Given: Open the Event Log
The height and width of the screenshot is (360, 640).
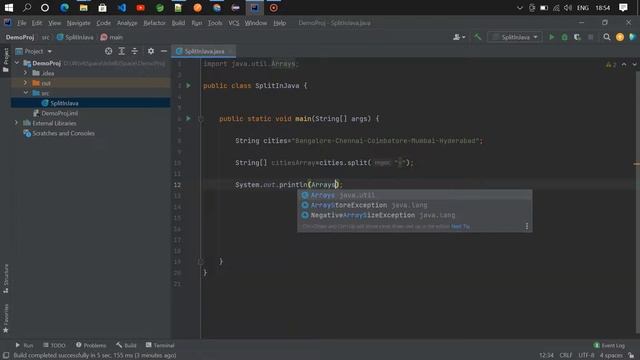Looking at the screenshot, I should [x=609, y=345].
